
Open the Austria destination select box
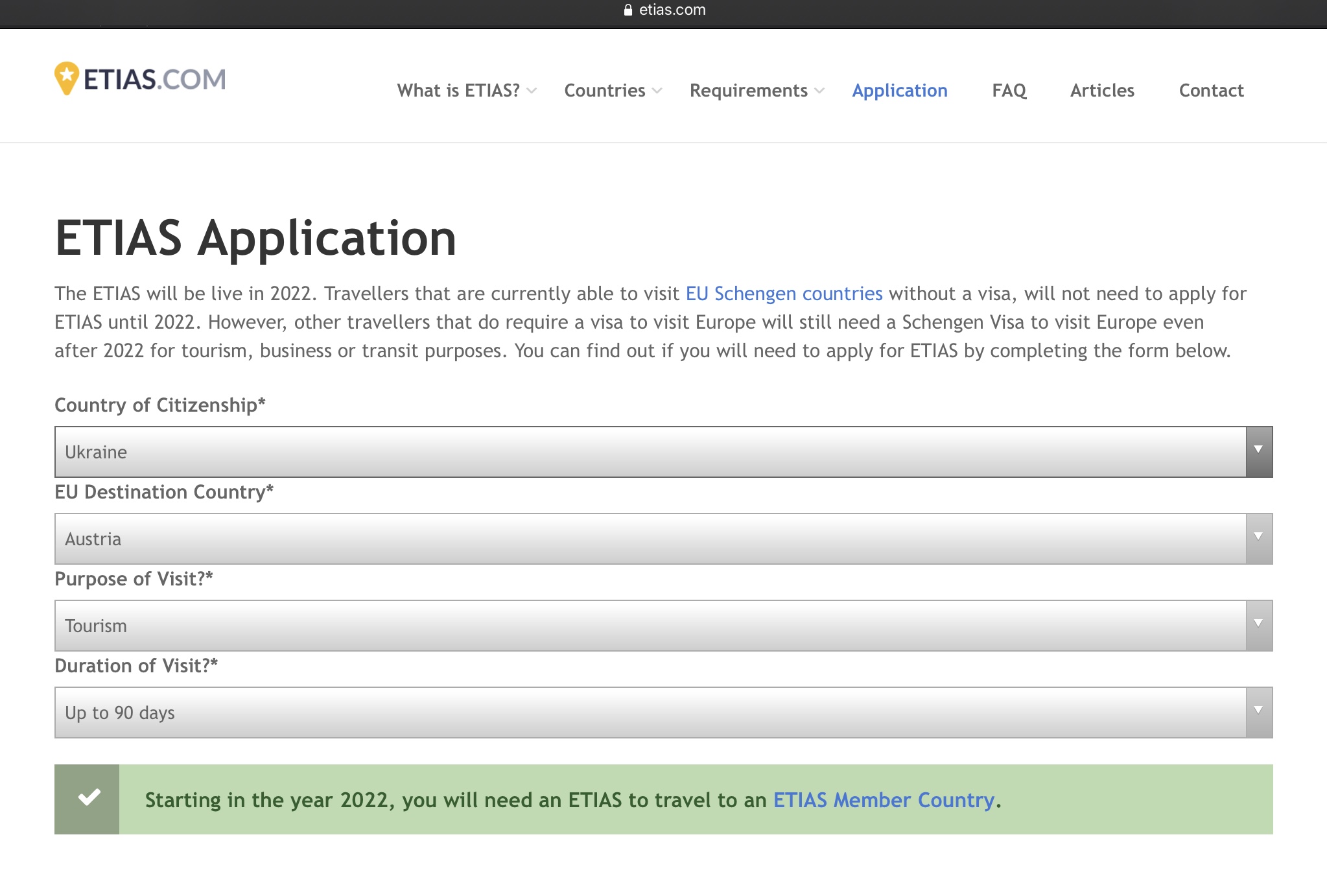click(648, 538)
